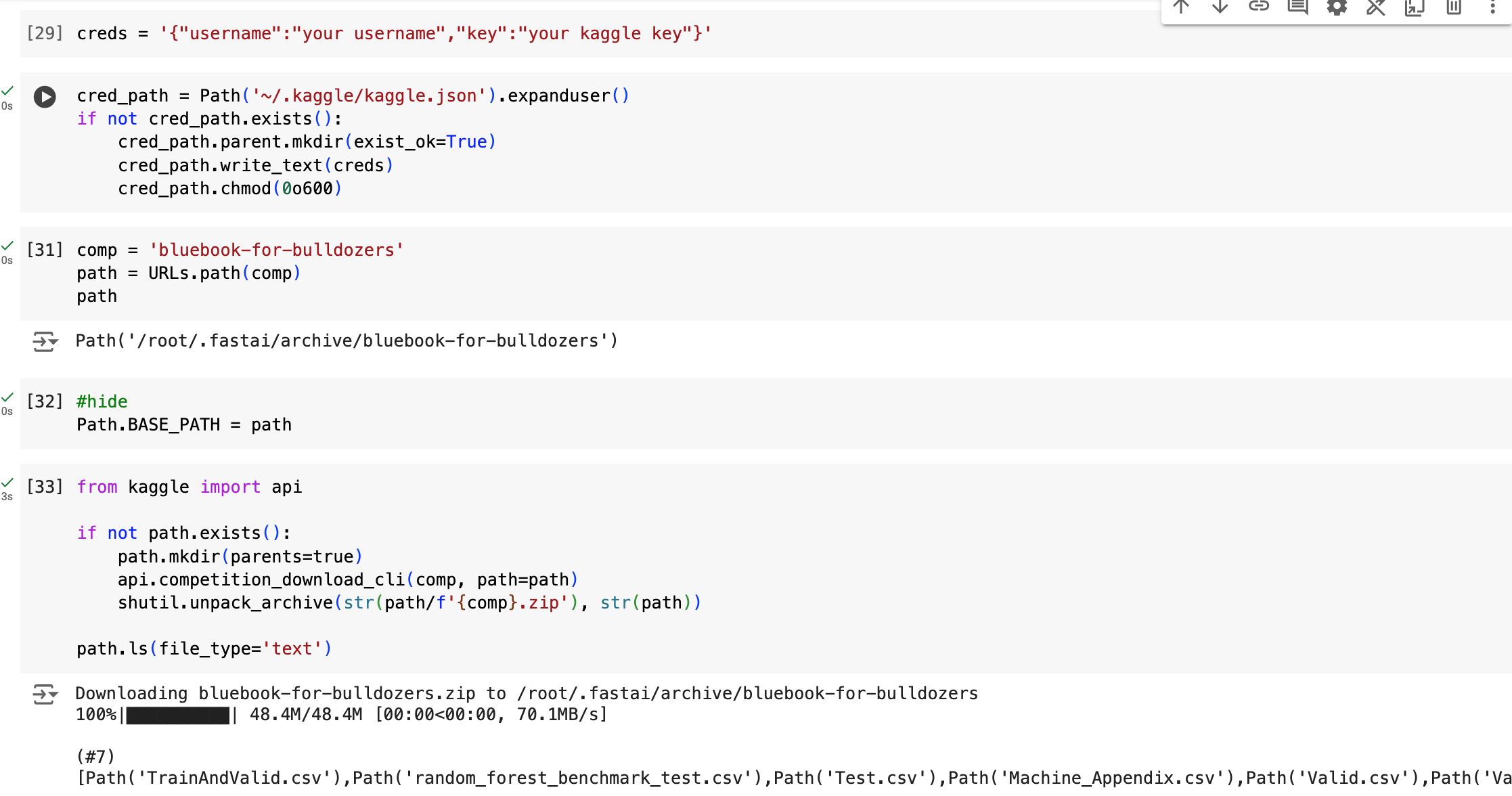
Task: Move the current cell down
Action: coord(1219,8)
